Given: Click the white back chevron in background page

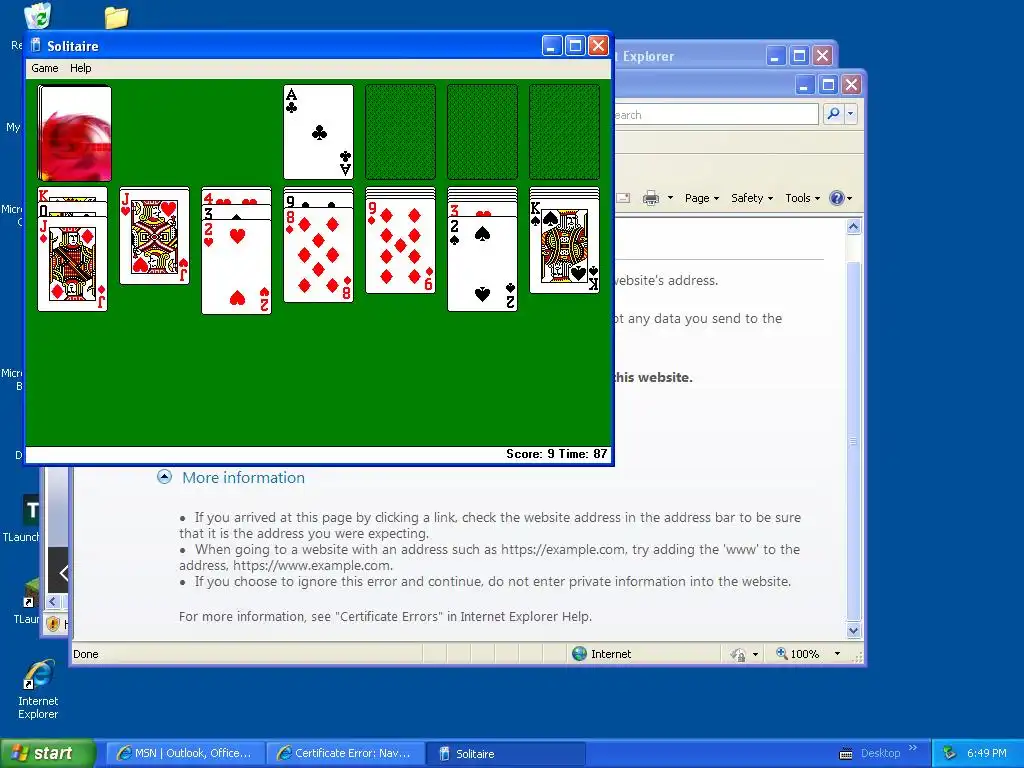Looking at the screenshot, I should point(63,573).
